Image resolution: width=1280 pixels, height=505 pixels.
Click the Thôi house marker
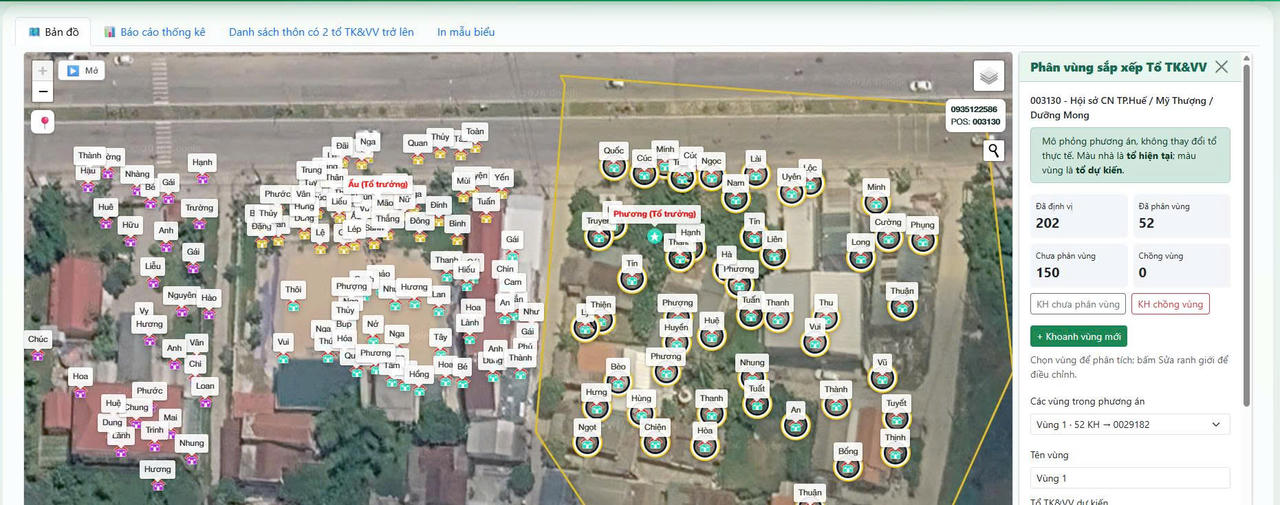[293, 305]
